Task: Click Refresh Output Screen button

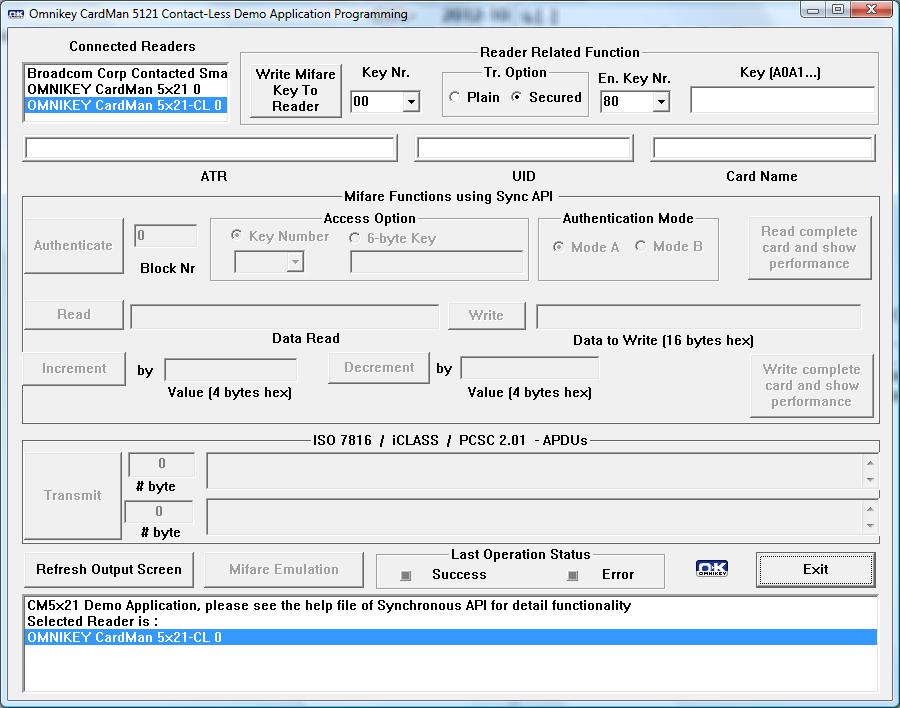Action: click(108, 569)
